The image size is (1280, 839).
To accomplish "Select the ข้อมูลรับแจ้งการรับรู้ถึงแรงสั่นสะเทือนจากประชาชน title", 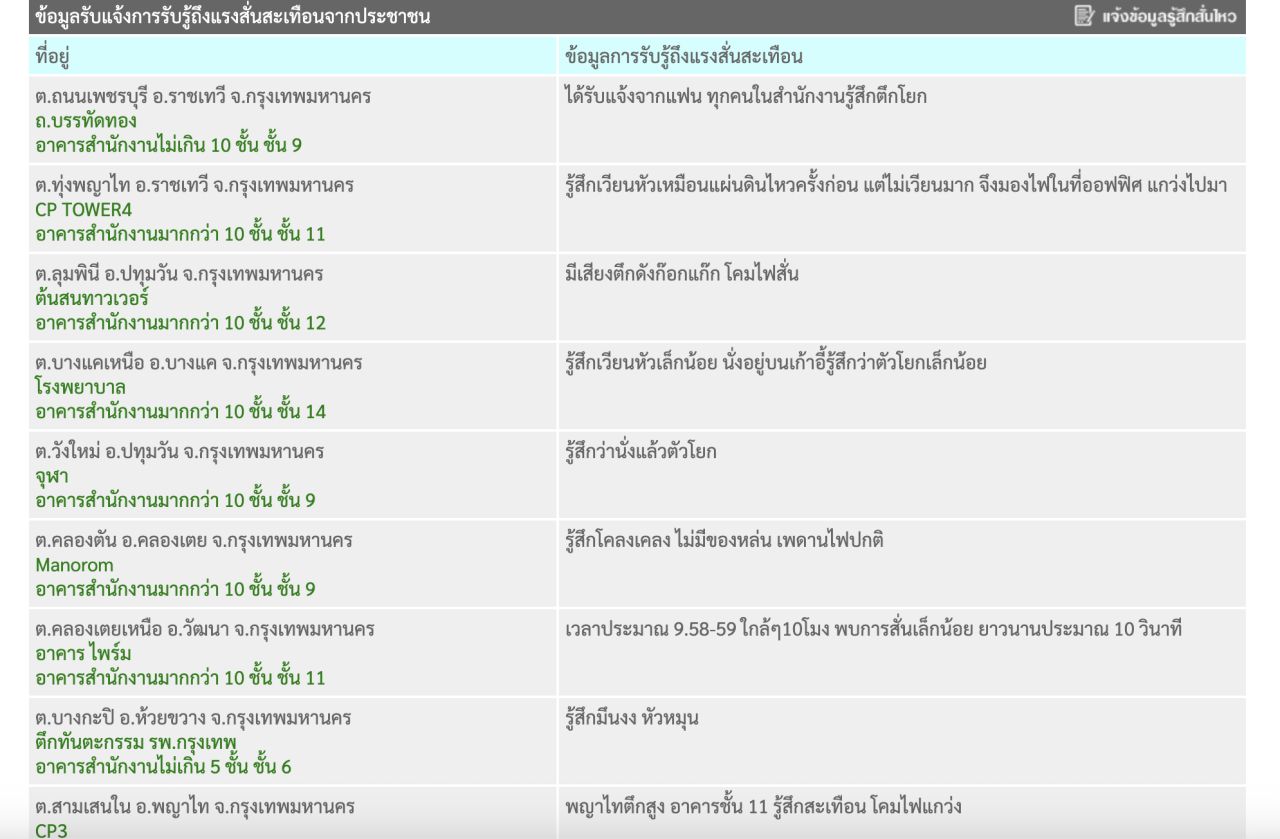I will click(232, 16).
